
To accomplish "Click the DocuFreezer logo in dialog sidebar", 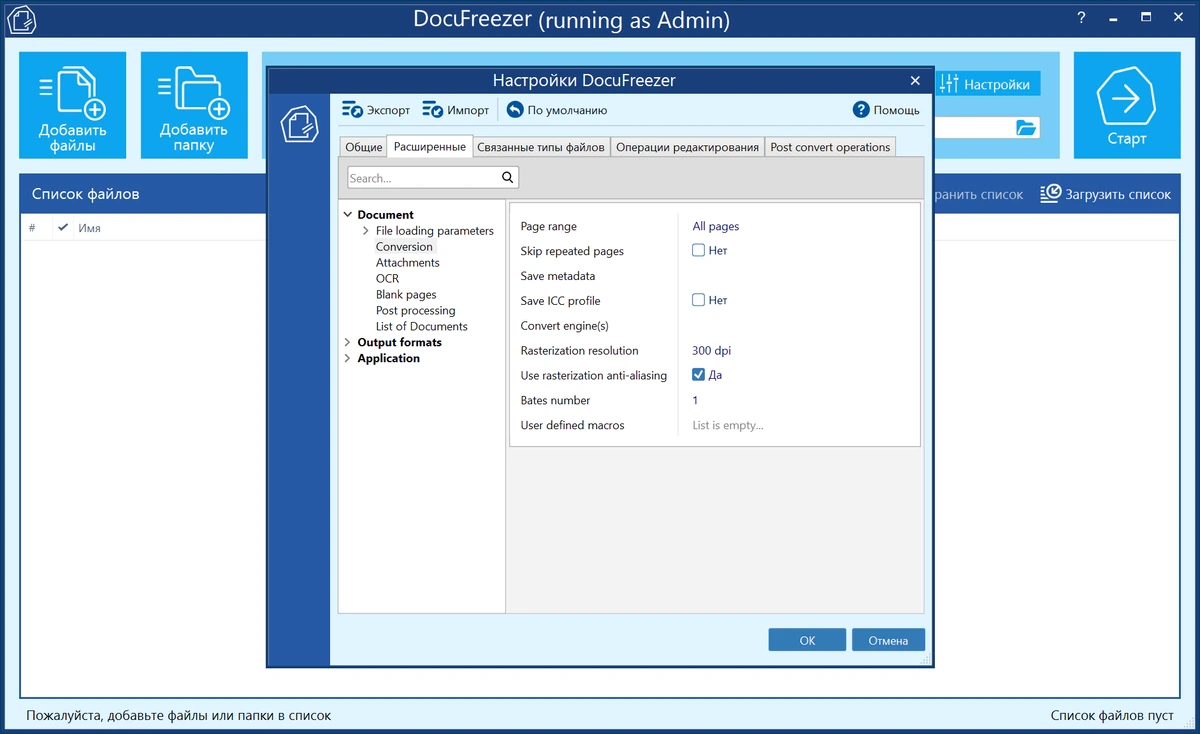I will point(298,123).
